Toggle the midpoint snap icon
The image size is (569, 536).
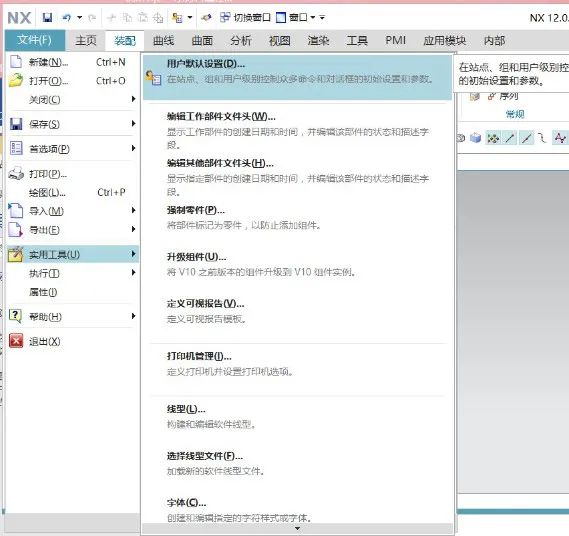527,138
